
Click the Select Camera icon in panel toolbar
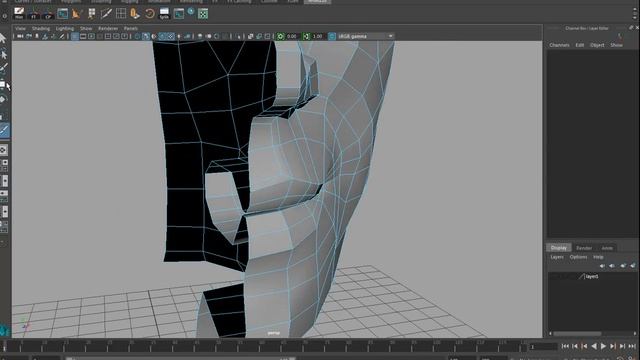[x=20, y=36]
